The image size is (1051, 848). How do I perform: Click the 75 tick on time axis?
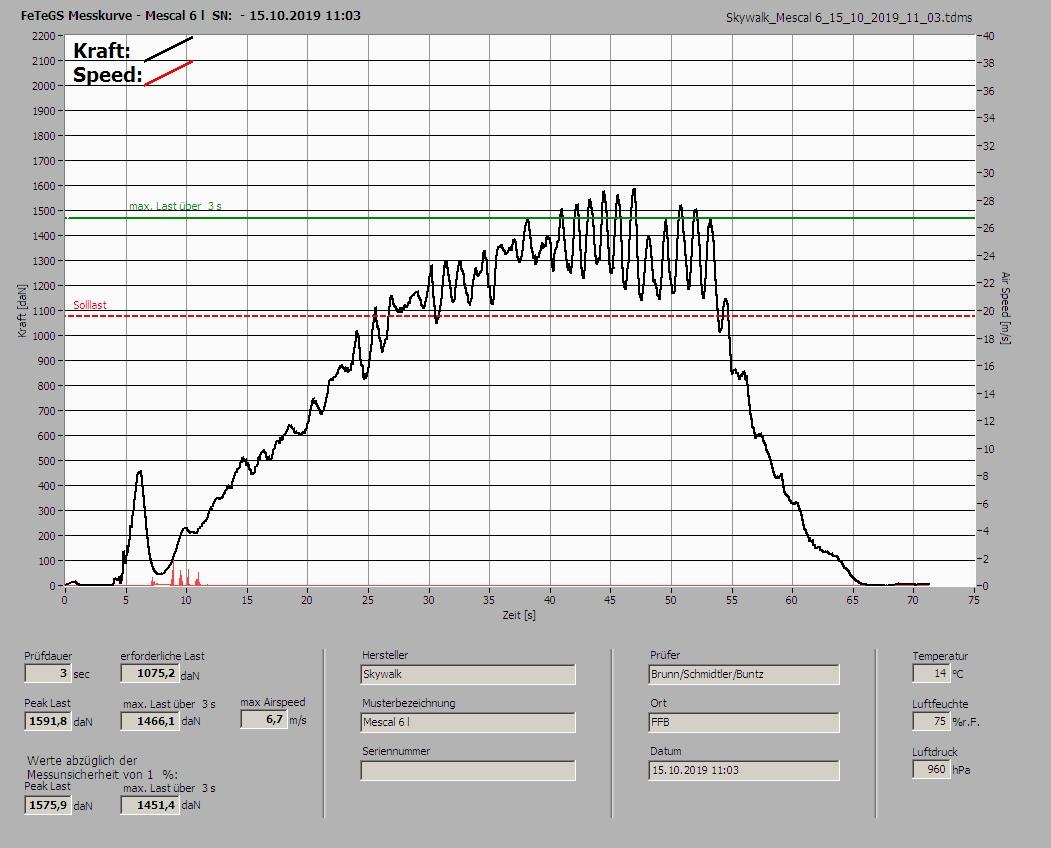[974, 600]
